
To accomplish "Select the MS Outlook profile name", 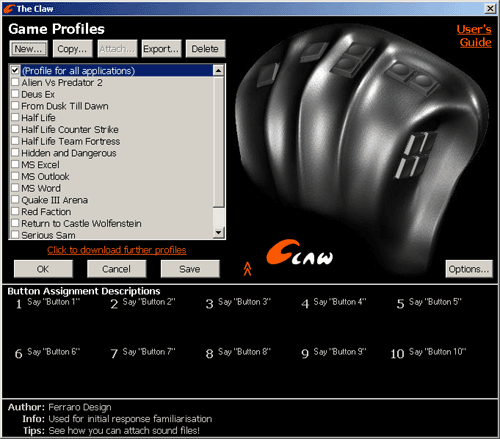I will [x=45, y=176].
